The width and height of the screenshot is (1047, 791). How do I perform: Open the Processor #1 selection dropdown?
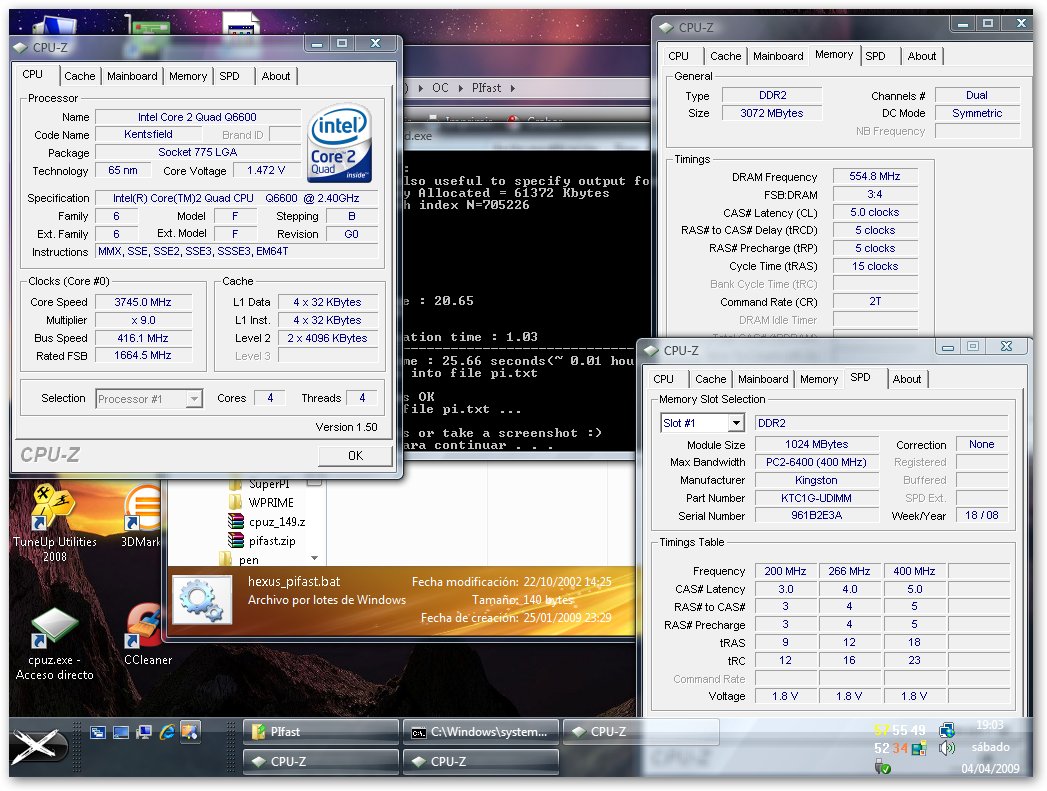194,399
